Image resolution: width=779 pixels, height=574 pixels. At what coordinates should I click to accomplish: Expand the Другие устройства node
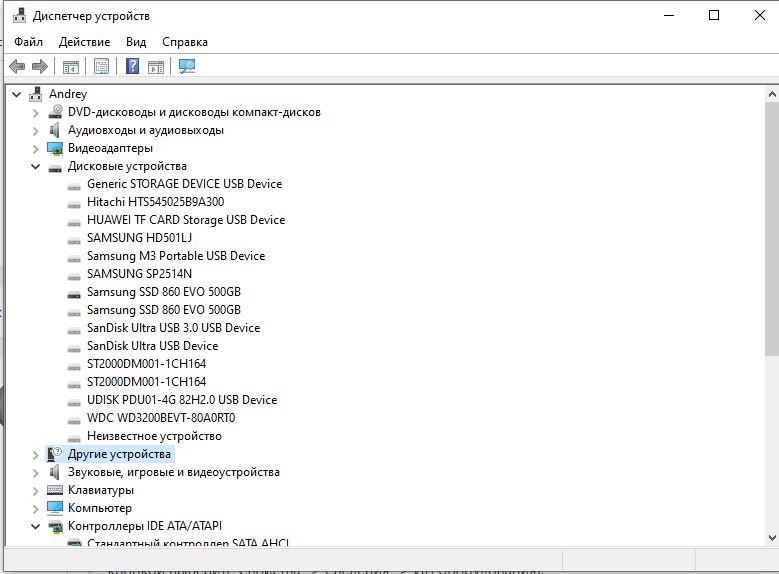[36, 454]
